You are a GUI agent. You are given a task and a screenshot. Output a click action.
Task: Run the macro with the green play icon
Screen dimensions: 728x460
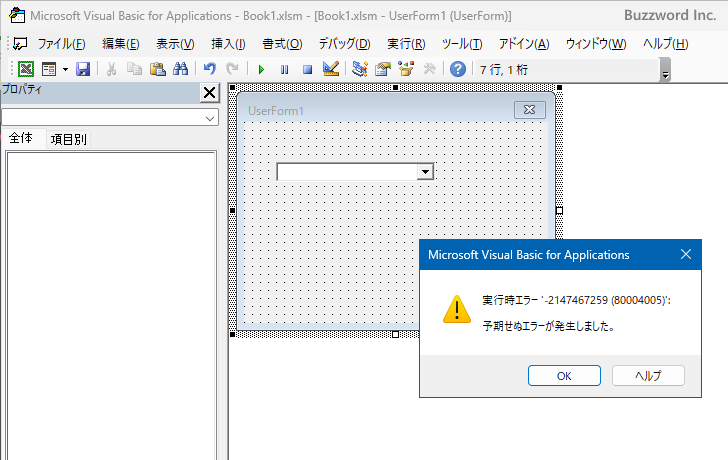click(x=261, y=70)
